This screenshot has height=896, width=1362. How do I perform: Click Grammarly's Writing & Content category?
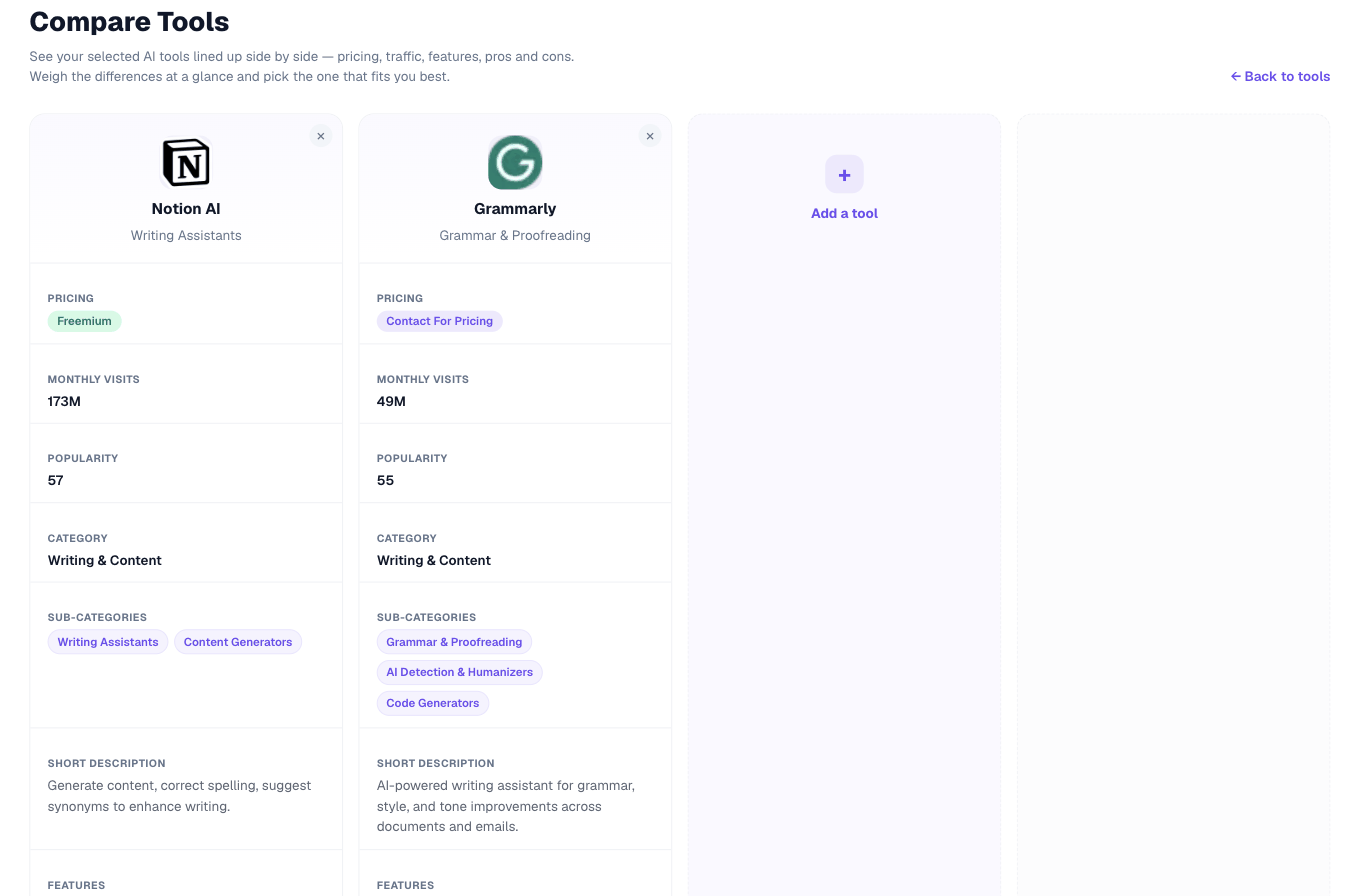(434, 560)
